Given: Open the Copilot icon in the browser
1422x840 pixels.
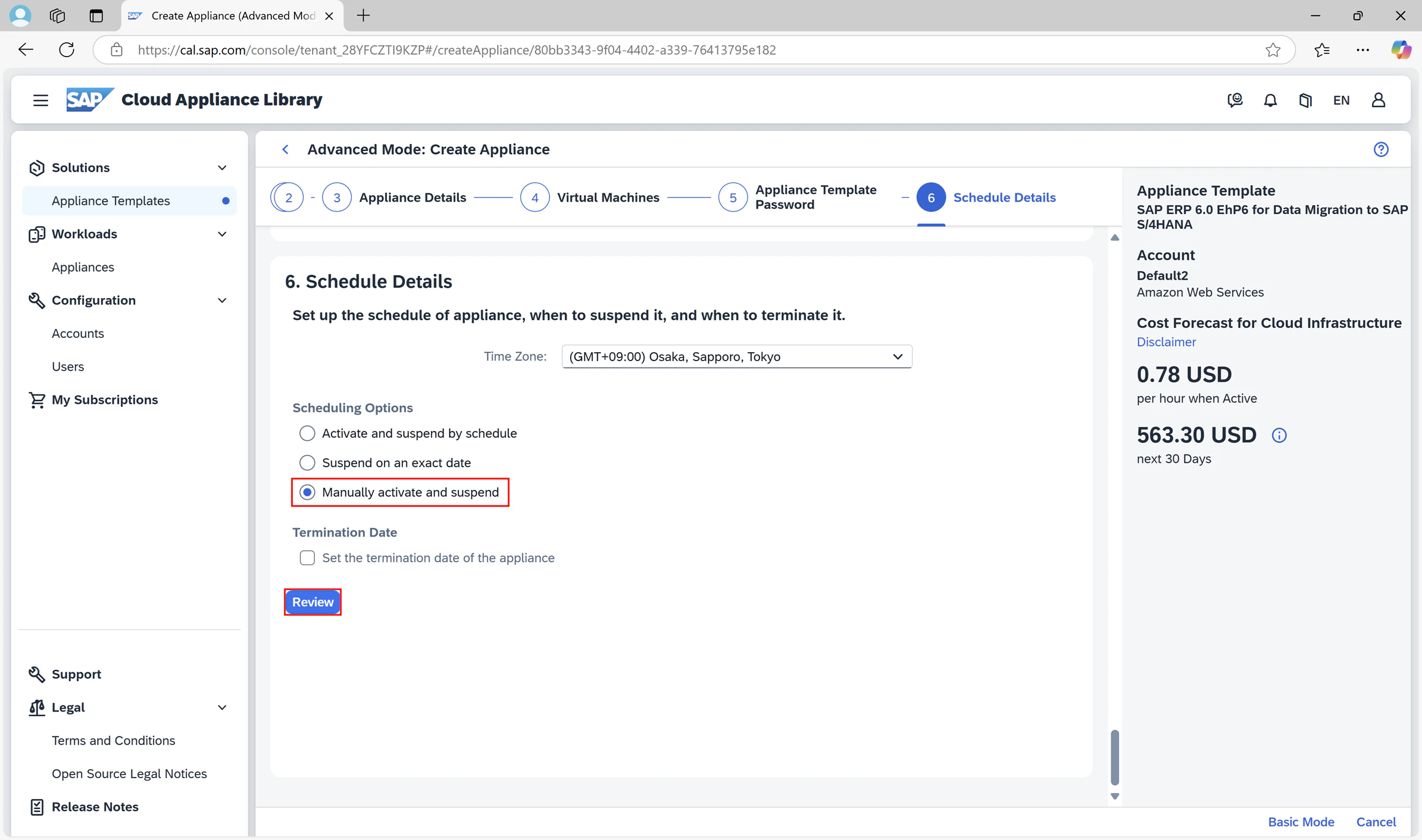Looking at the screenshot, I should (x=1401, y=50).
